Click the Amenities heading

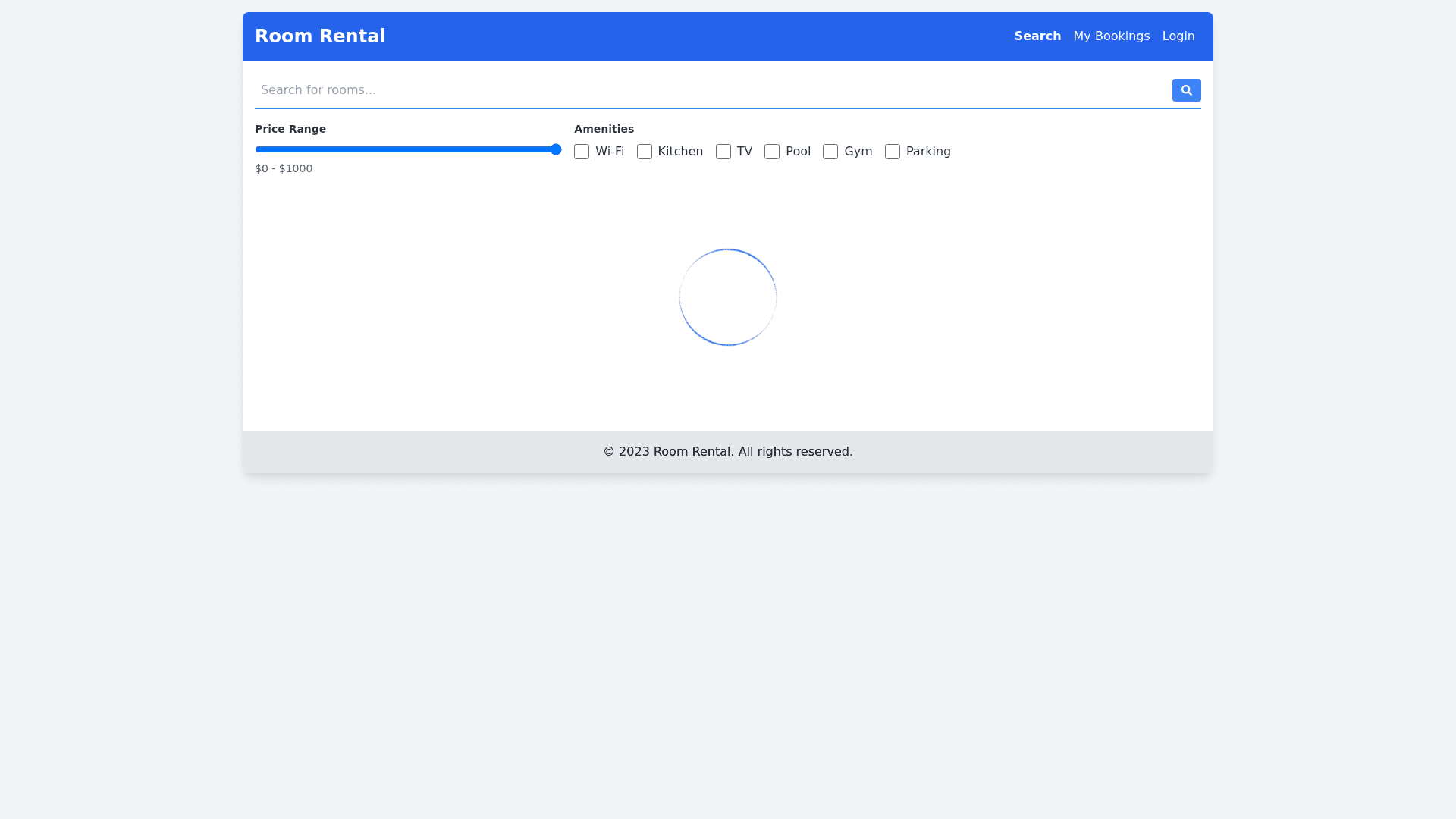pos(604,129)
